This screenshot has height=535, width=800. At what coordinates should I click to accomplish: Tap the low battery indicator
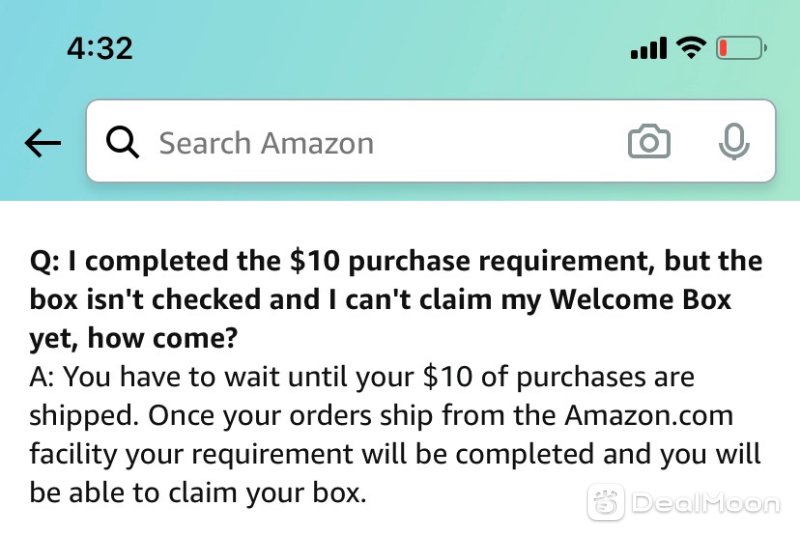click(741, 48)
